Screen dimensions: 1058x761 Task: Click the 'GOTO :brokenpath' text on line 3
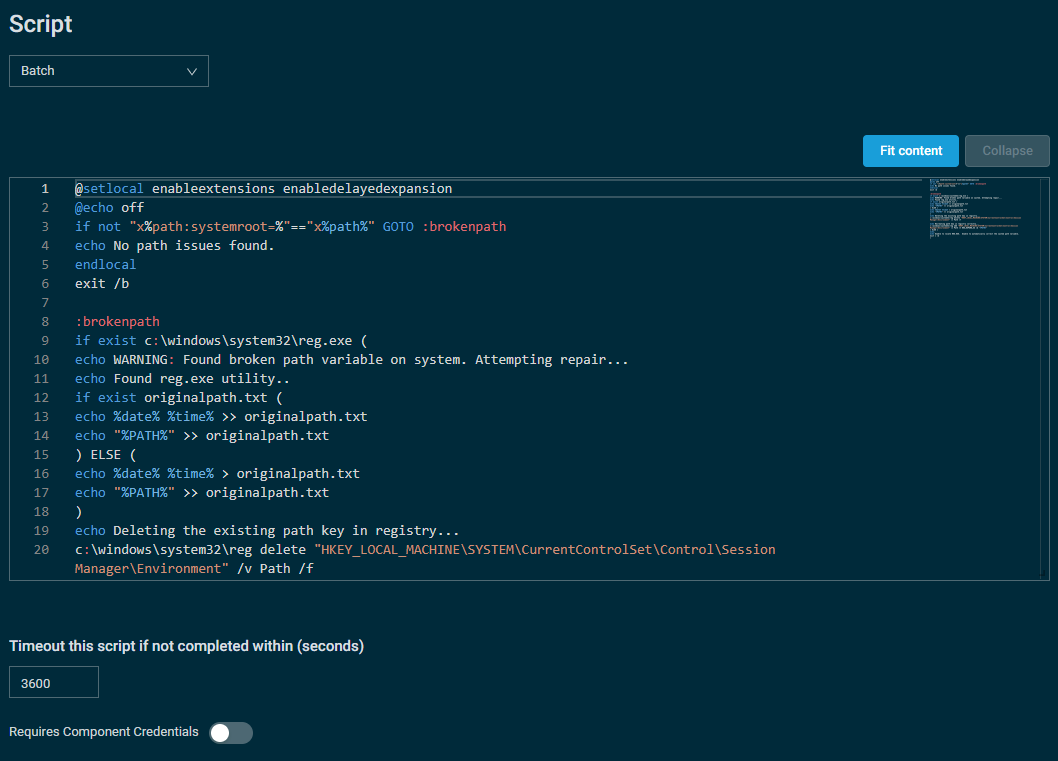[x=444, y=227]
